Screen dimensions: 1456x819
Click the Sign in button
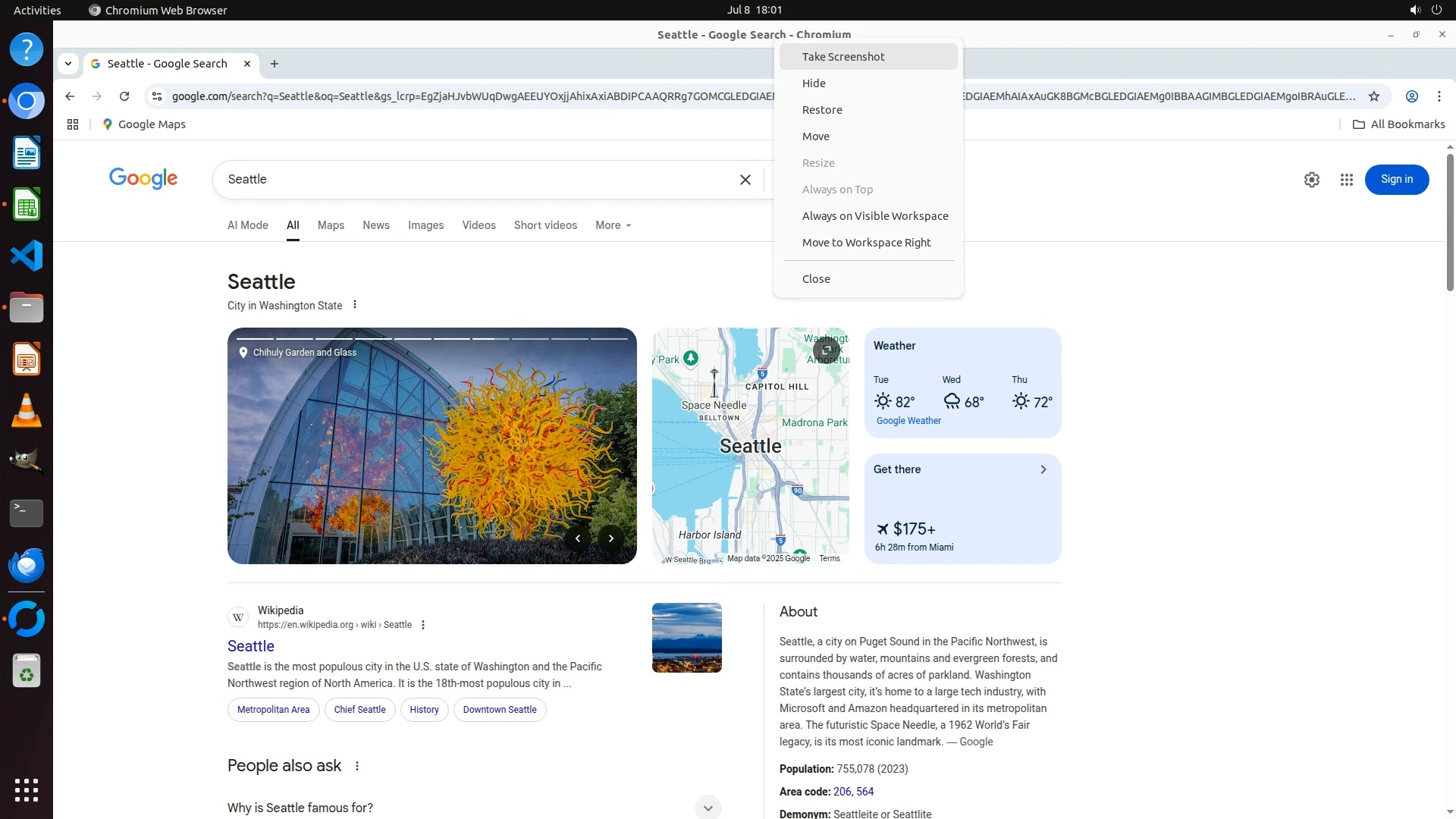tap(1396, 180)
